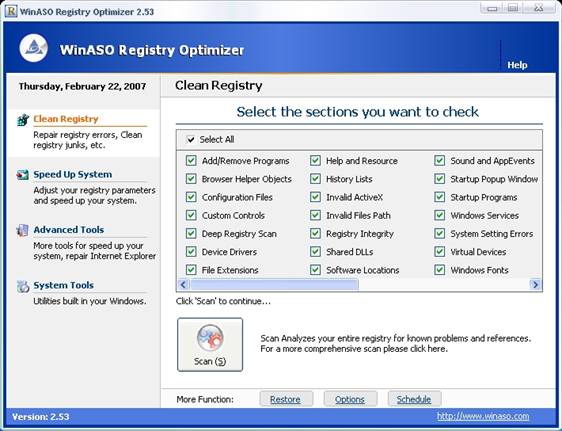This screenshot has width=562, height=431.
Task: Open the Schedule function
Action: click(x=414, y=399)
